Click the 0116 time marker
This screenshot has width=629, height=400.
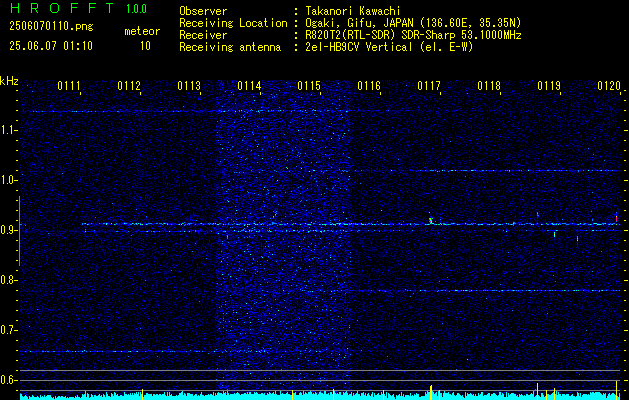click(369, 85)
